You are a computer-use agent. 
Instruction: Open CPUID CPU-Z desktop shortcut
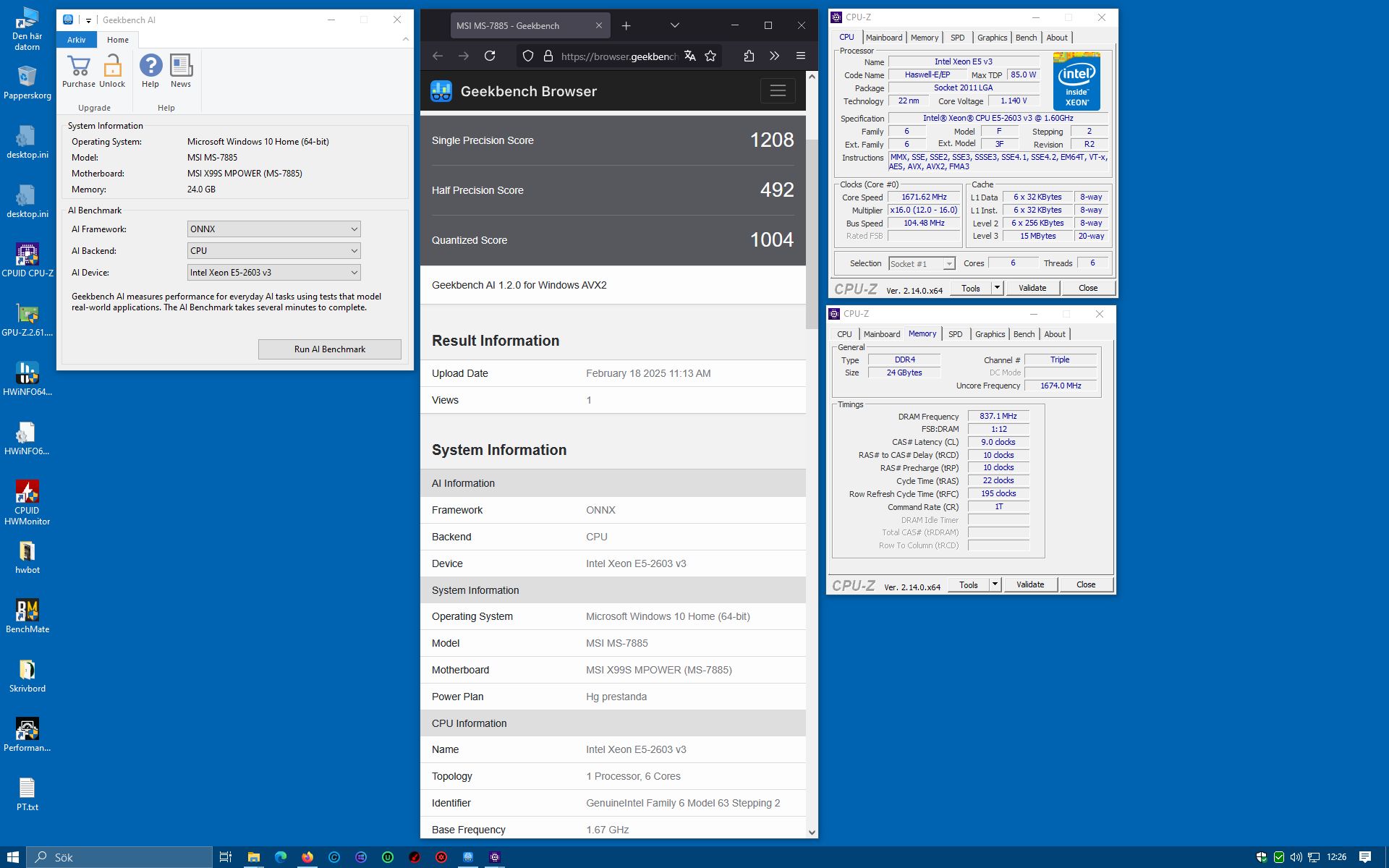click(x=27, y=260)
